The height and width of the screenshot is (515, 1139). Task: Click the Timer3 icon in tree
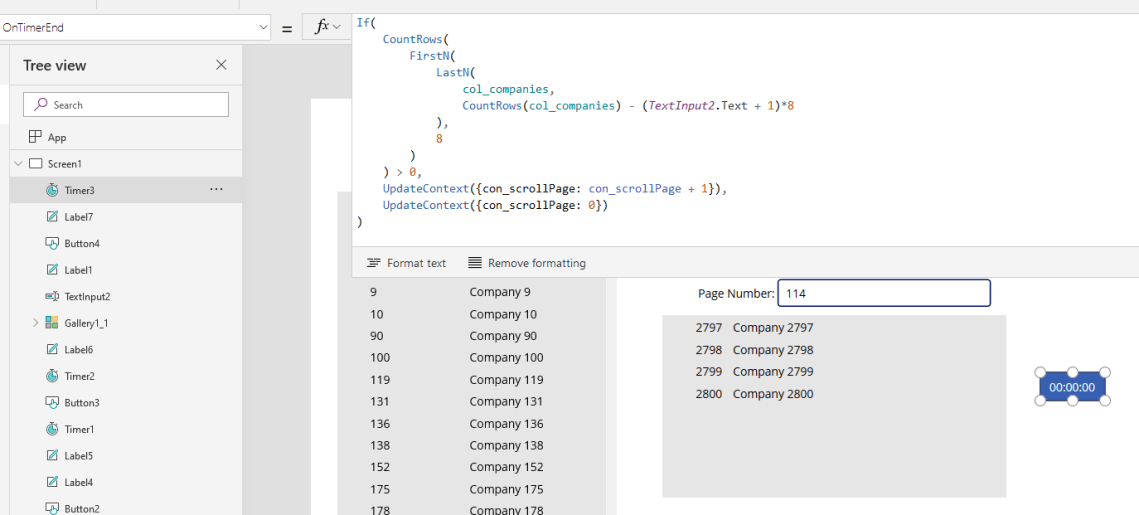click(52, 190)
